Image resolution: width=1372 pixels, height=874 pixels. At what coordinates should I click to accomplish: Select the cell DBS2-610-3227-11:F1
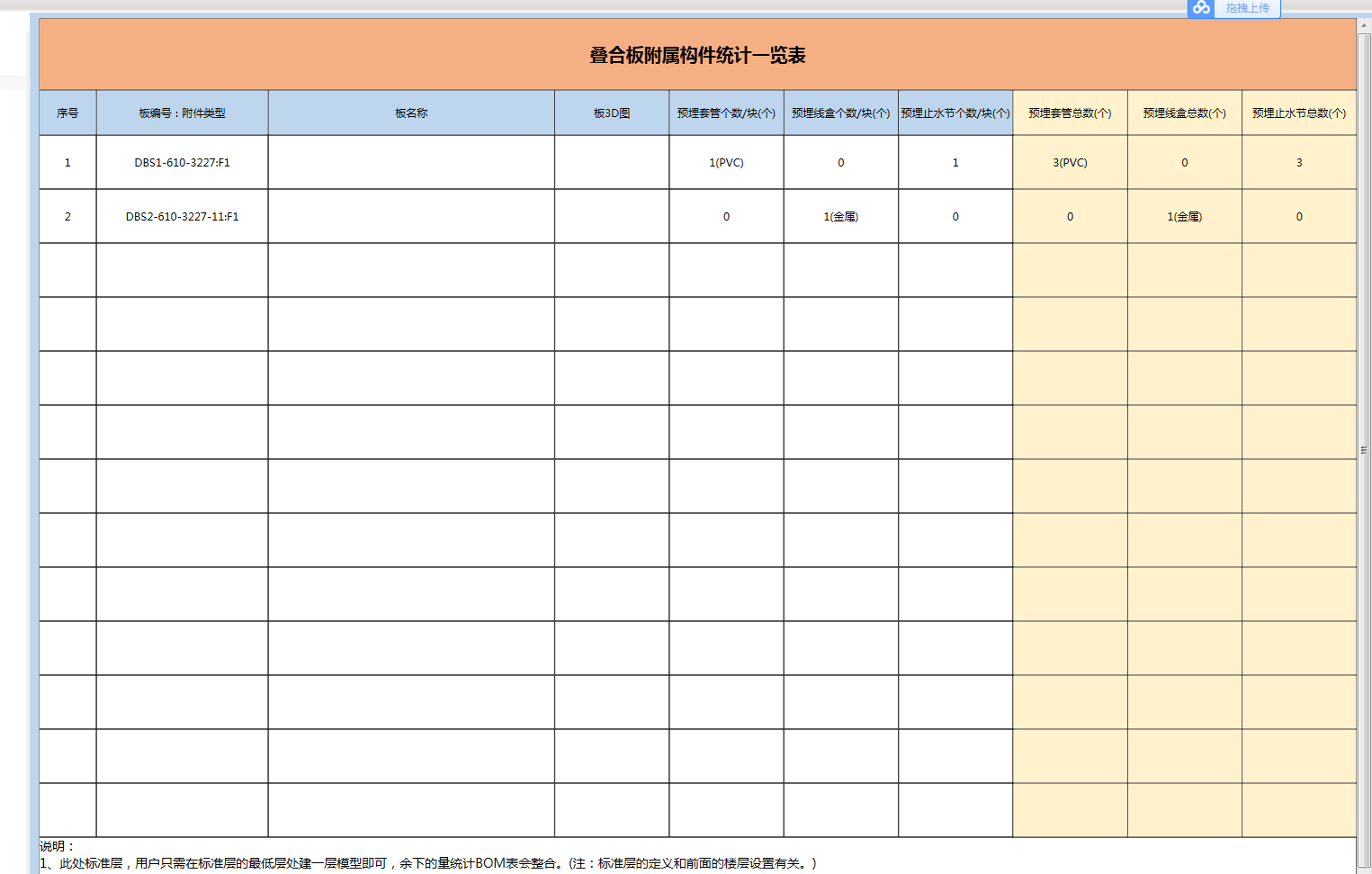click(182, 216)
